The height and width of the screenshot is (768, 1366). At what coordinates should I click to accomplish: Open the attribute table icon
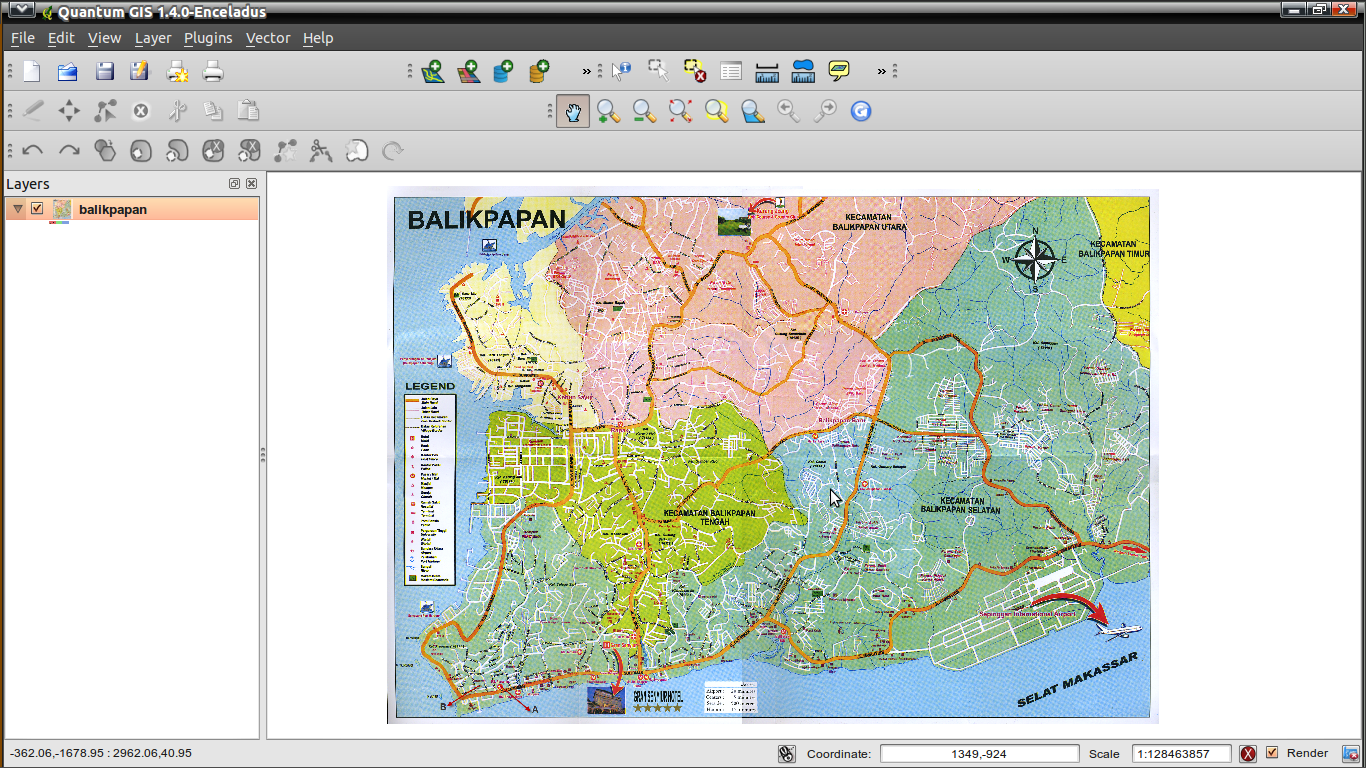coord(731,70)
